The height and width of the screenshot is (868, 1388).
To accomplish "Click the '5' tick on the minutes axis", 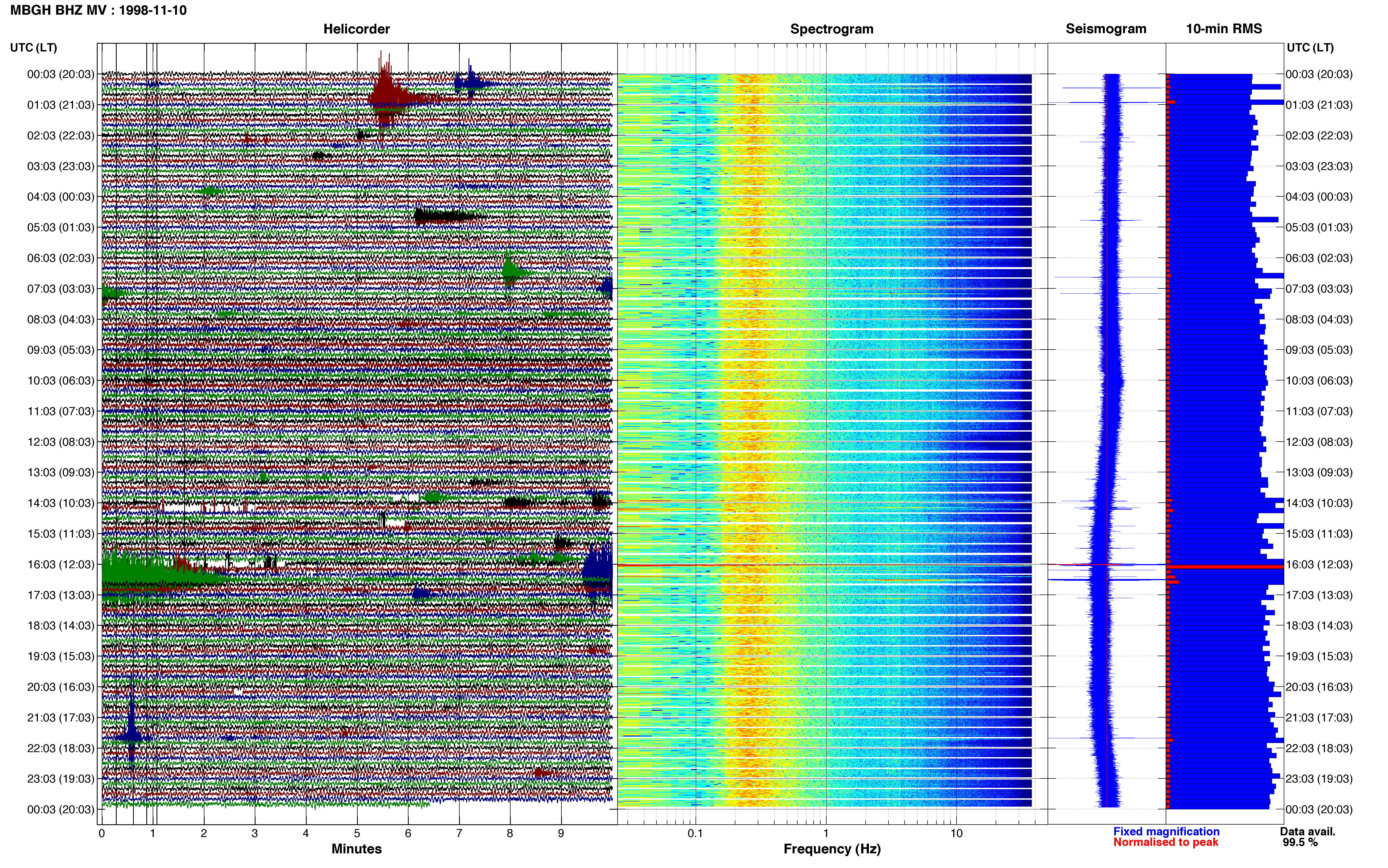I will point(357,833).
